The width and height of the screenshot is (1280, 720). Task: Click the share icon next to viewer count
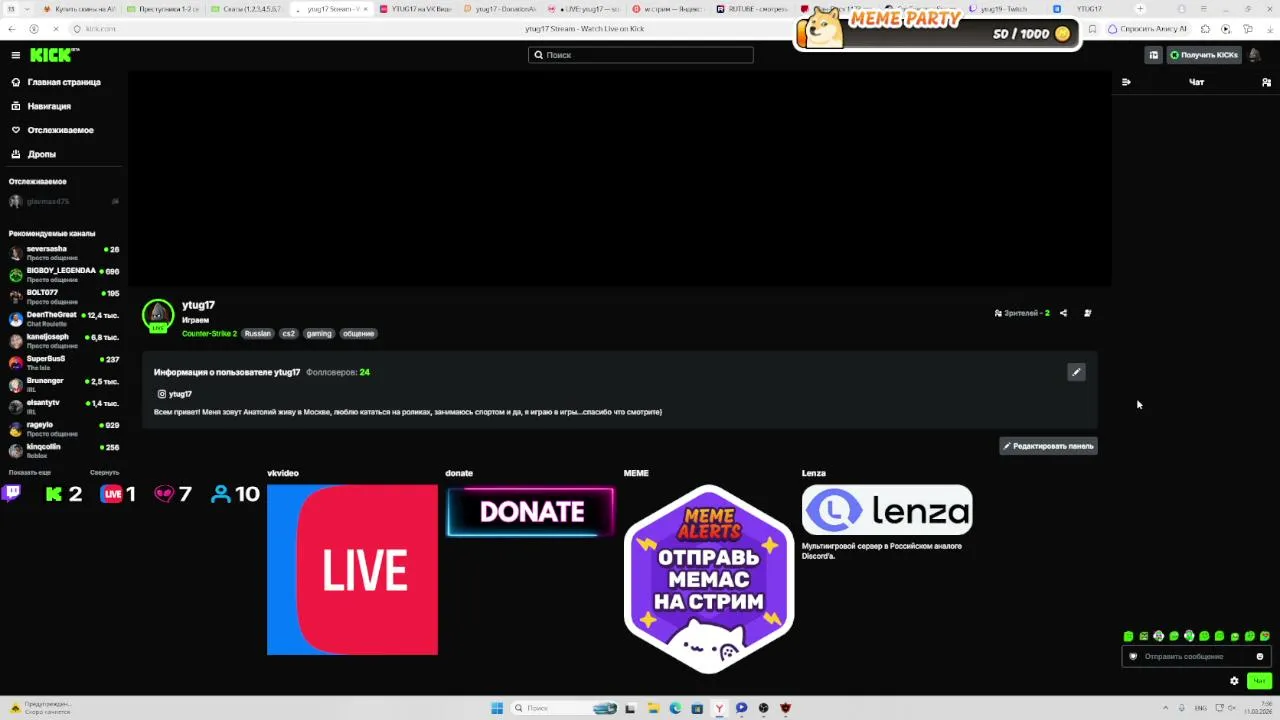[1063, 313]
